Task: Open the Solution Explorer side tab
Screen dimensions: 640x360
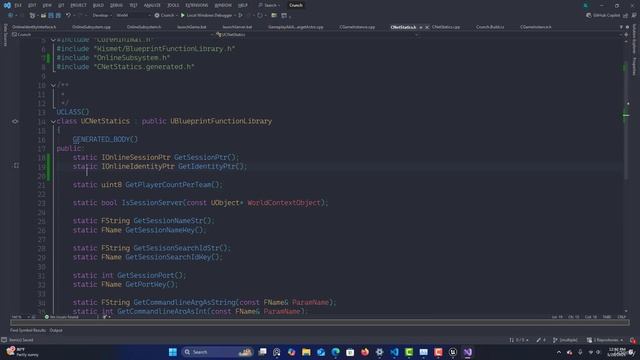Action: [634, 39]
